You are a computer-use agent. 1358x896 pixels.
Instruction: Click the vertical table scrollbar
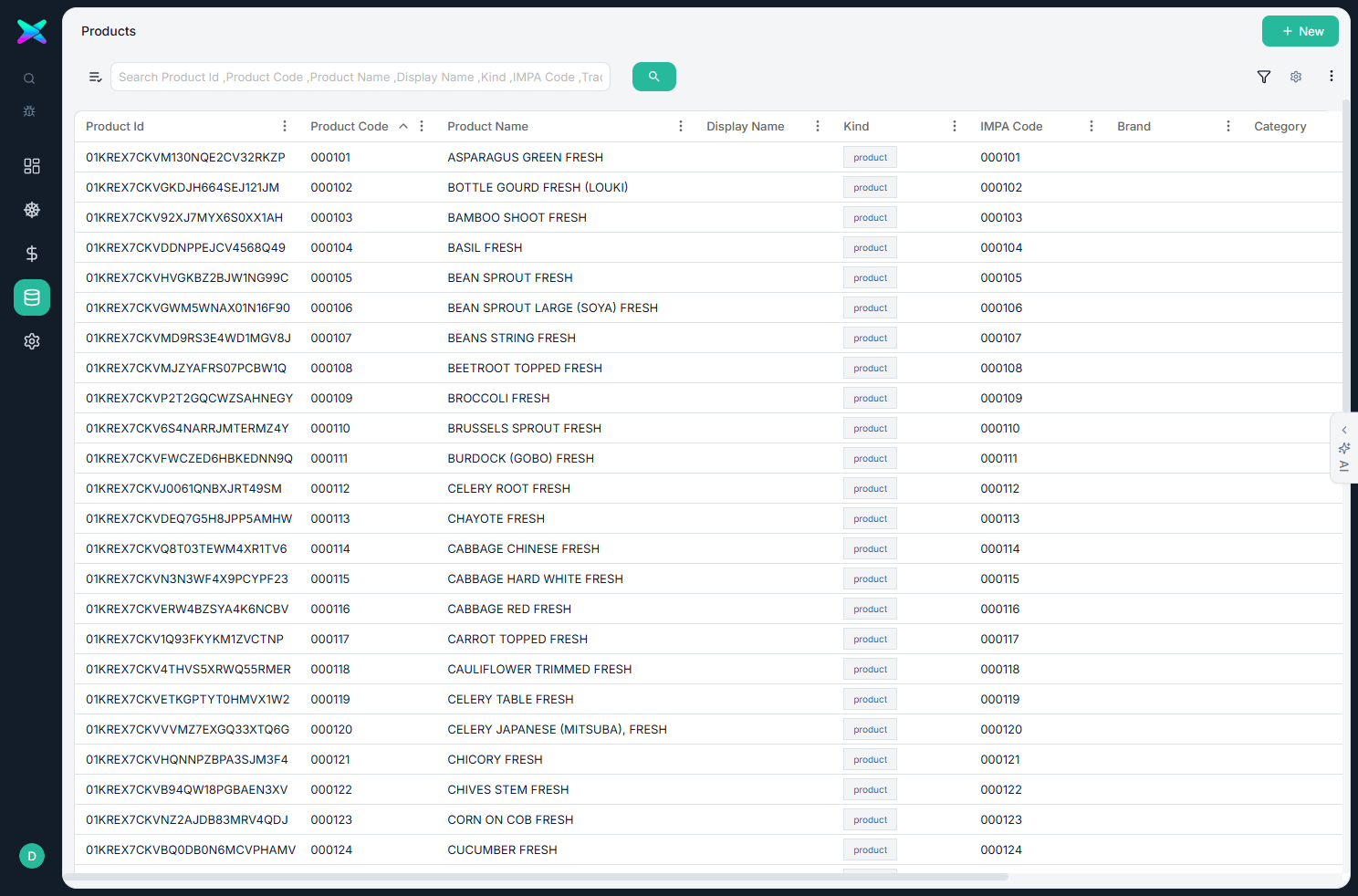pyautogui.click(x=1346, y=255)
